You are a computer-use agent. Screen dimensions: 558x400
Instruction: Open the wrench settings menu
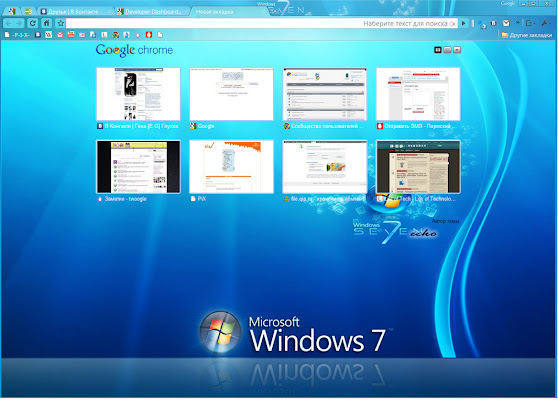545,23
